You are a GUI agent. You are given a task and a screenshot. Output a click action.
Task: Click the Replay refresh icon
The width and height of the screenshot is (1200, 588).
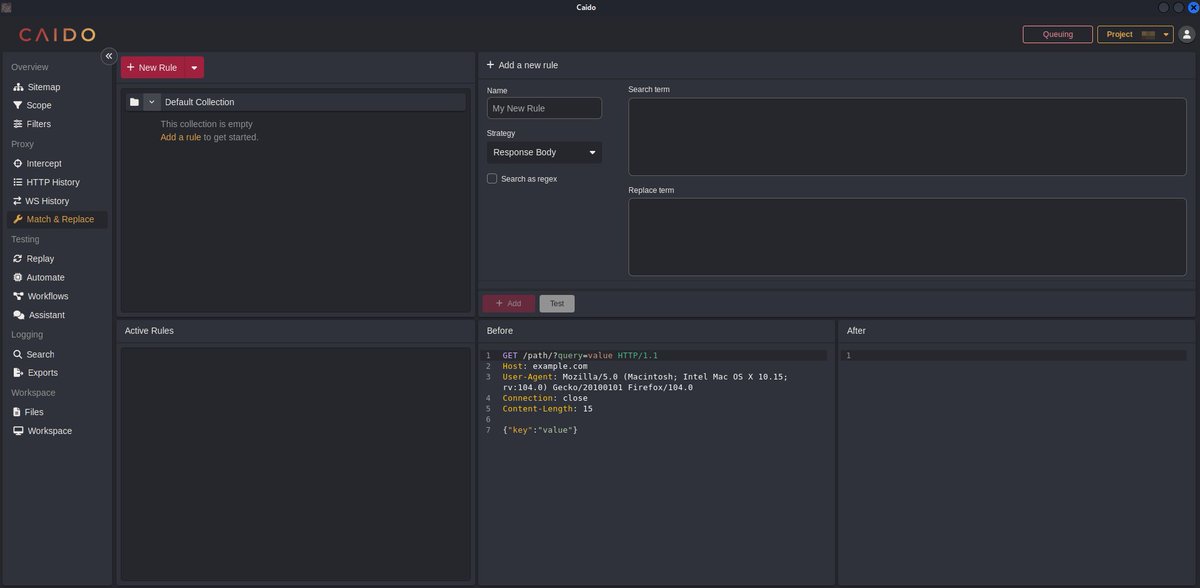point(18,259)
